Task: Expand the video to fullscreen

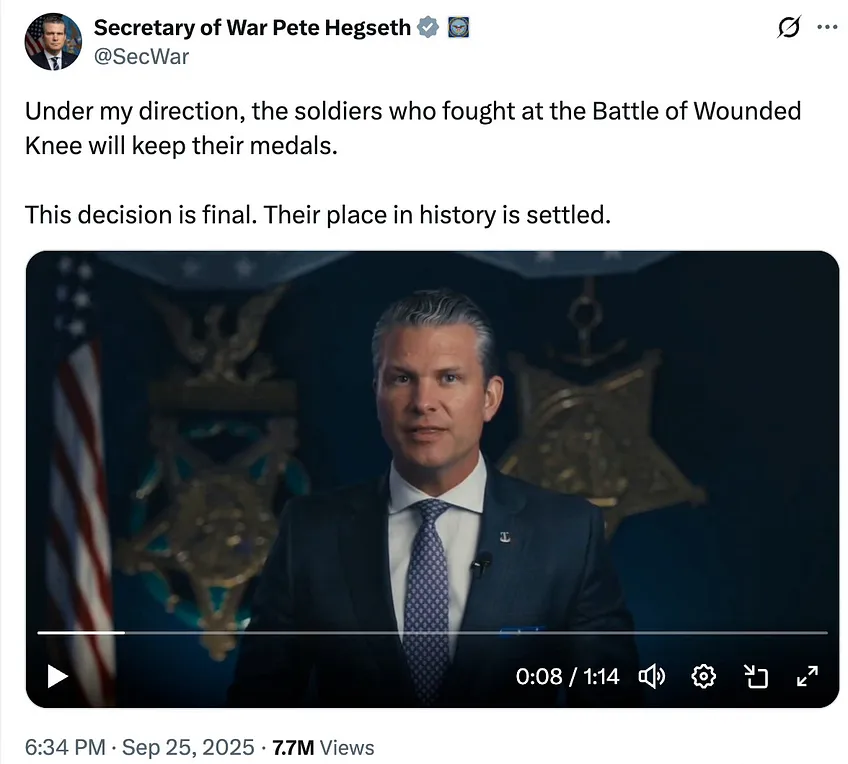Action: click(x=807, y=677)
